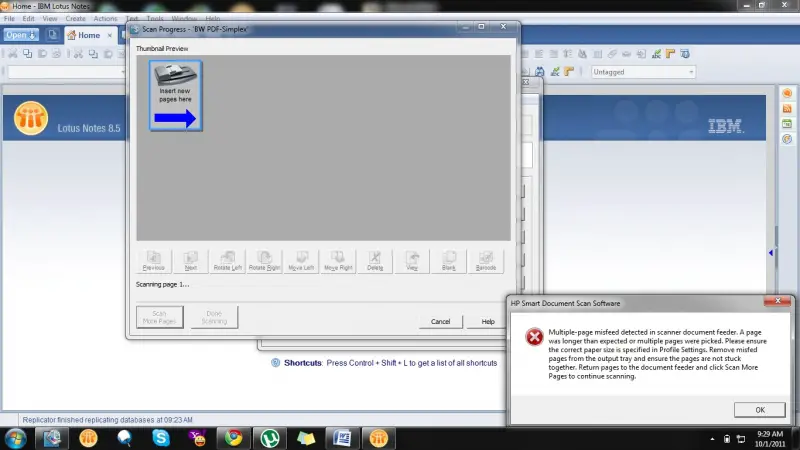Click the View page icon

pos(412,261)
